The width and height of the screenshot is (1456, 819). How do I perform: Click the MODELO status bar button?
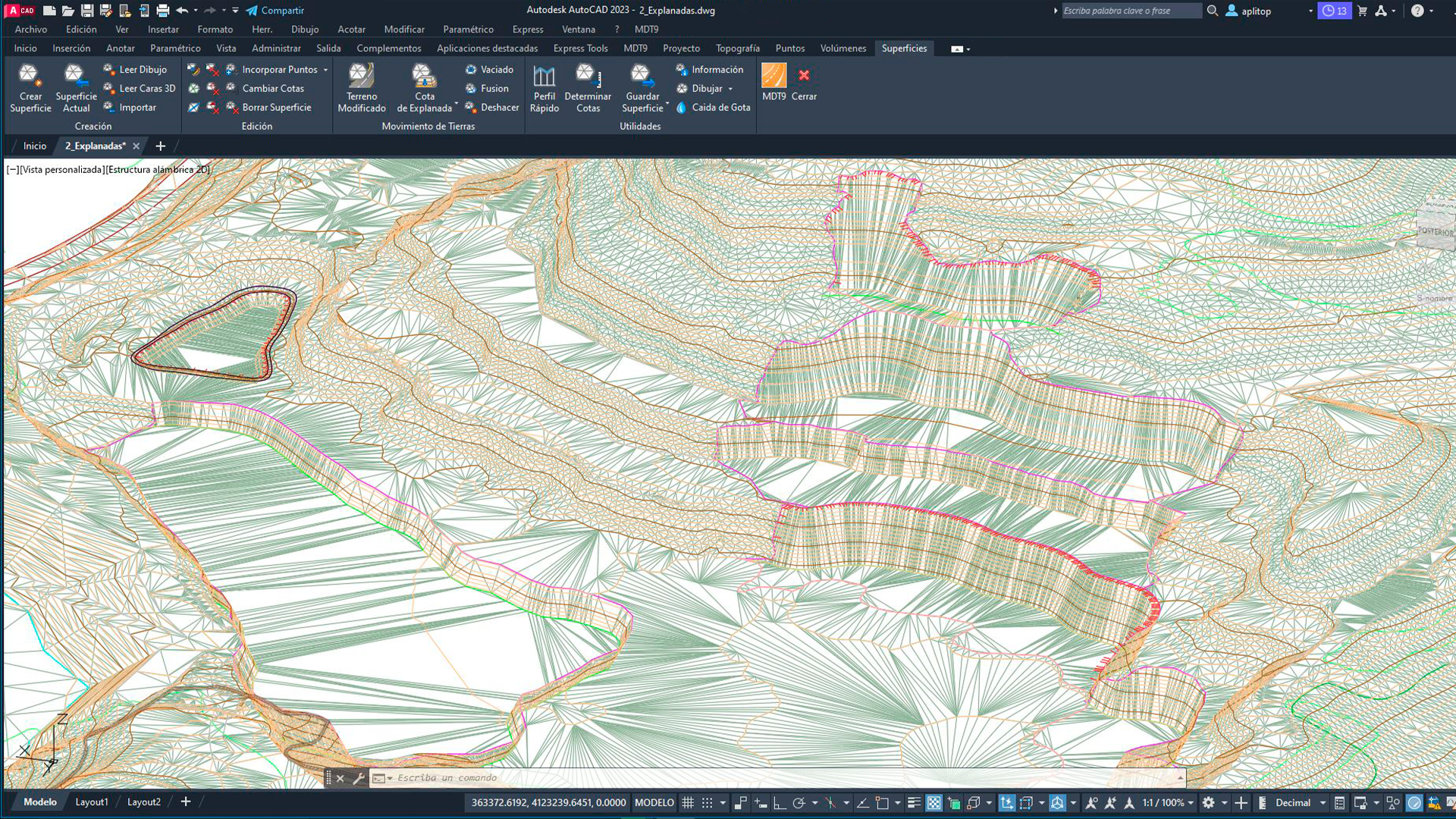pos(654,802)
